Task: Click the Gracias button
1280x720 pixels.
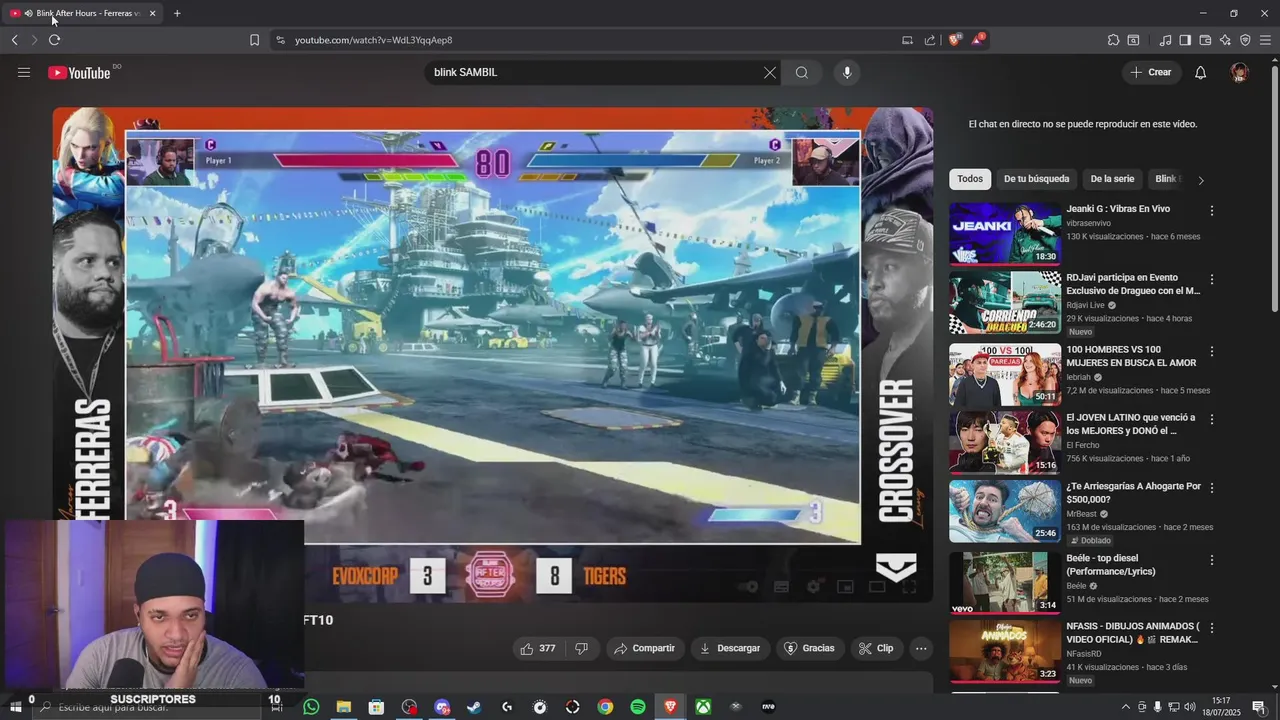Action: click(809, 648)
